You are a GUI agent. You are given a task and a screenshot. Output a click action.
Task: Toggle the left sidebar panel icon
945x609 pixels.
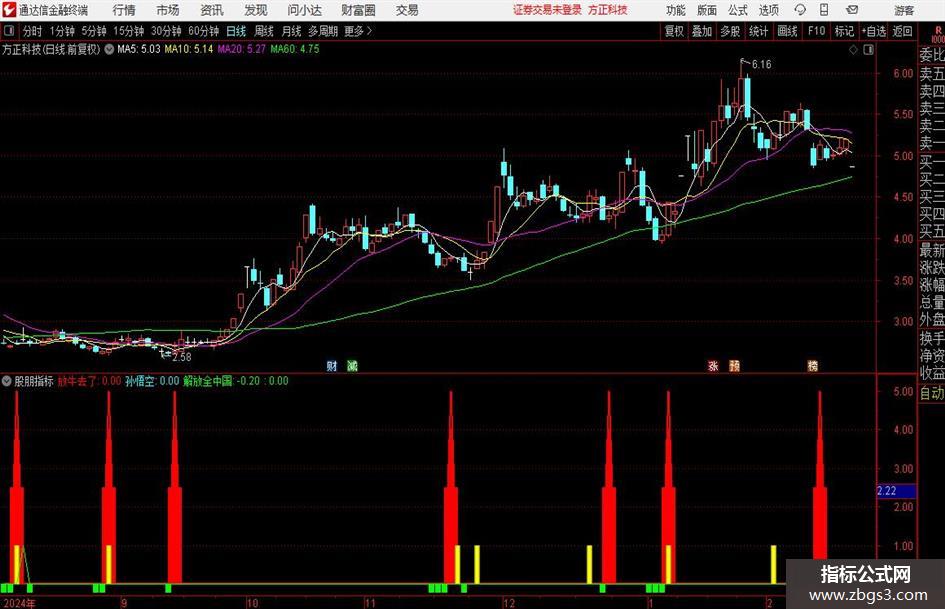(9, 31)
